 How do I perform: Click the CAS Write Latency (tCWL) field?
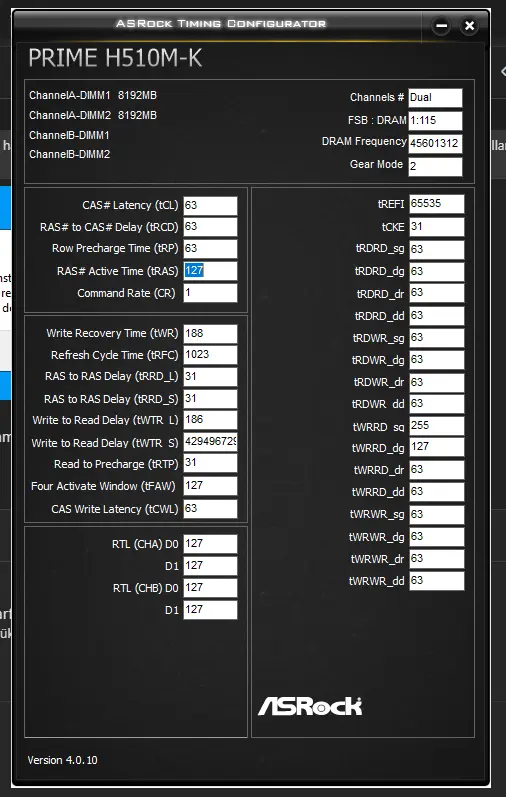pyautogui.click(x=210, y=509)
